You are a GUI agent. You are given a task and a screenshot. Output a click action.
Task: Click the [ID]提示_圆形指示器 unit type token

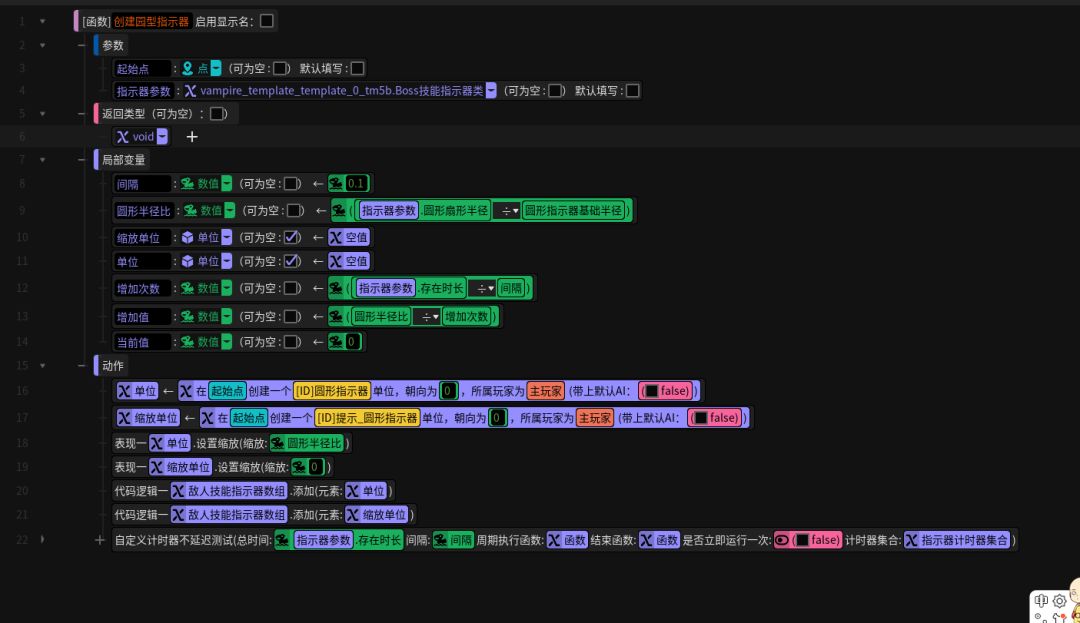pyautogui.click(x=367, y=418)
